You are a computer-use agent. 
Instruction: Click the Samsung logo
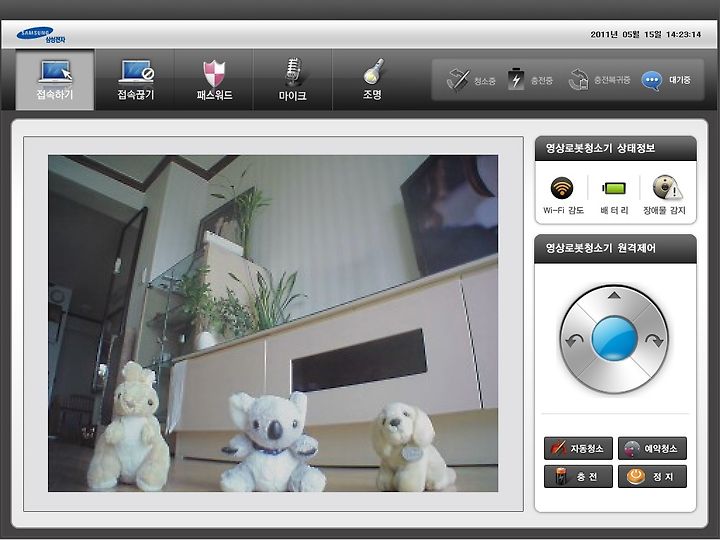(41, 35)
